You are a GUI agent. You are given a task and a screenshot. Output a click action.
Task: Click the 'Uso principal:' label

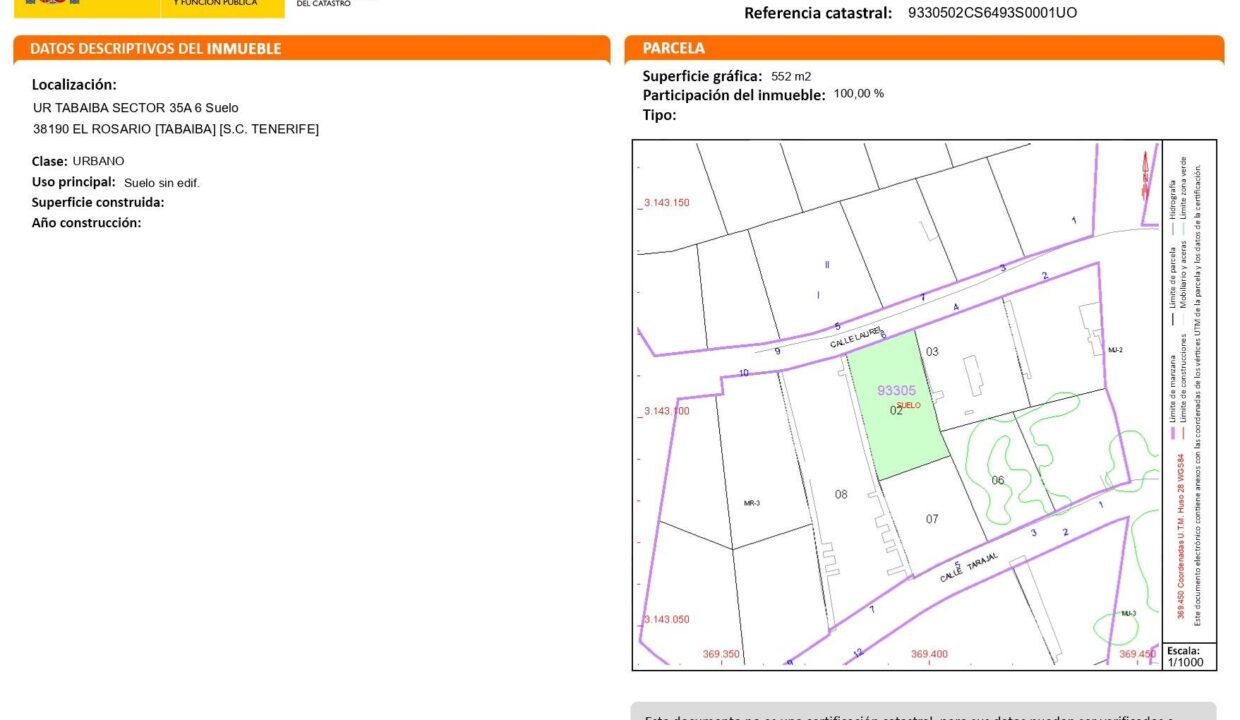pyautogui.click(x=74, y=182)
